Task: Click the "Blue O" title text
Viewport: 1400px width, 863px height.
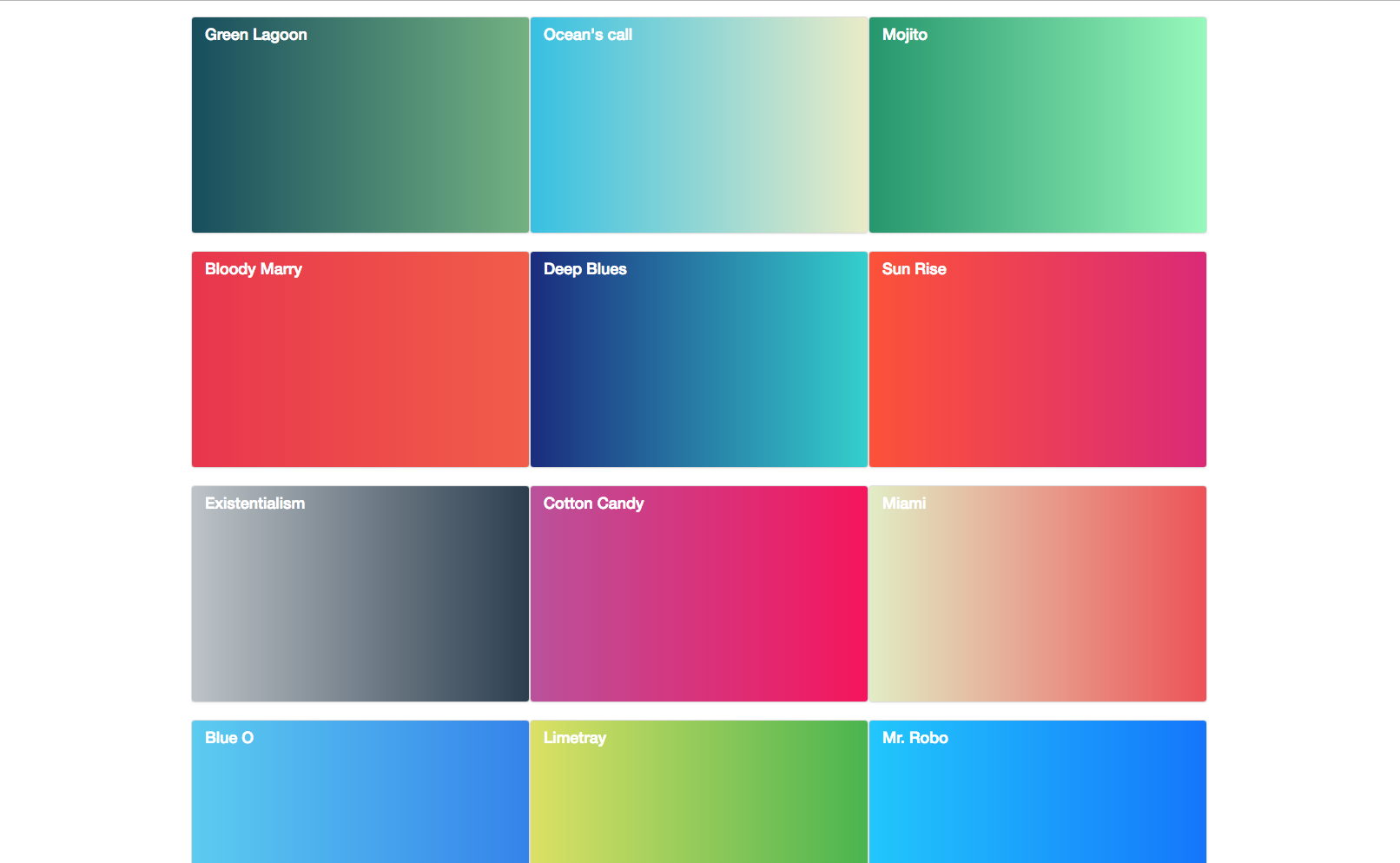Action: coord(229,738)
